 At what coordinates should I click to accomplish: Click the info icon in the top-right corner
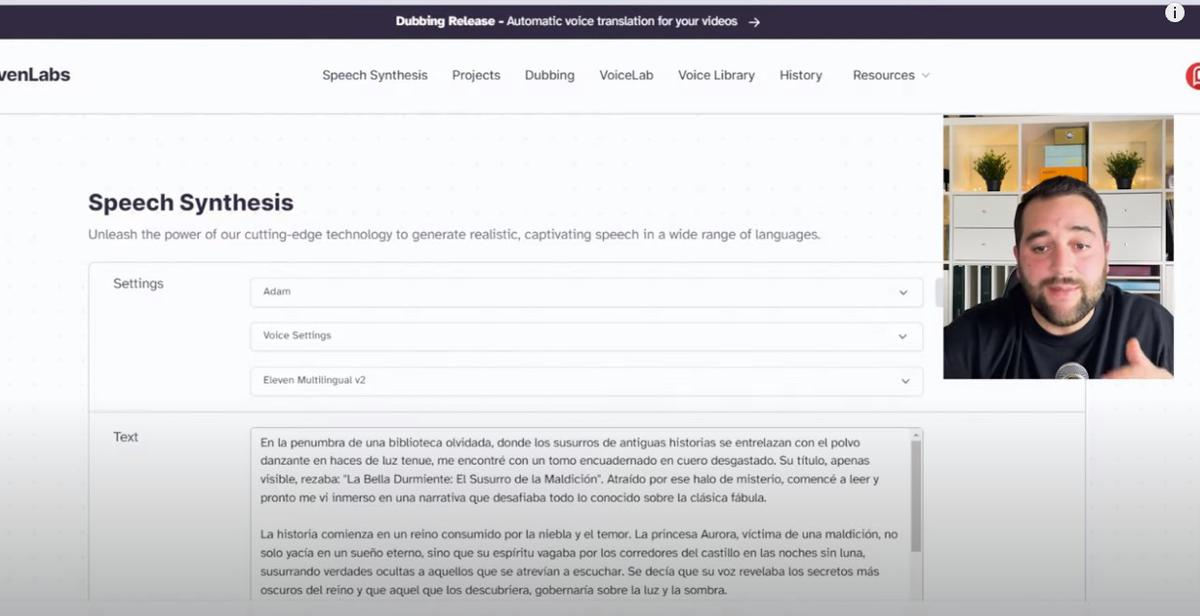click(1174, 12)
